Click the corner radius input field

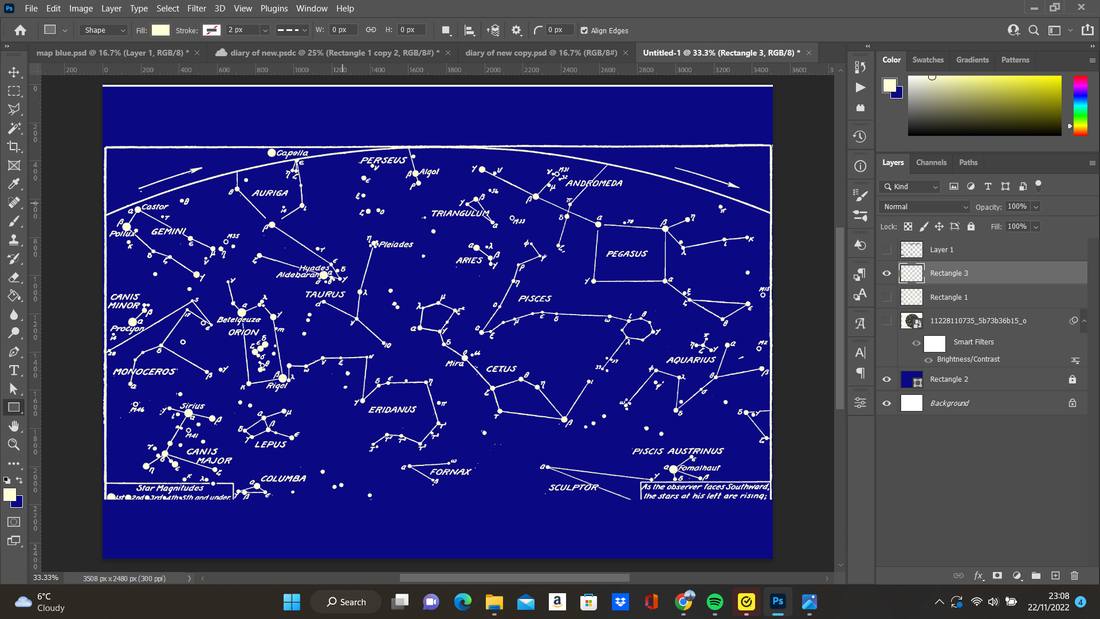559,30
